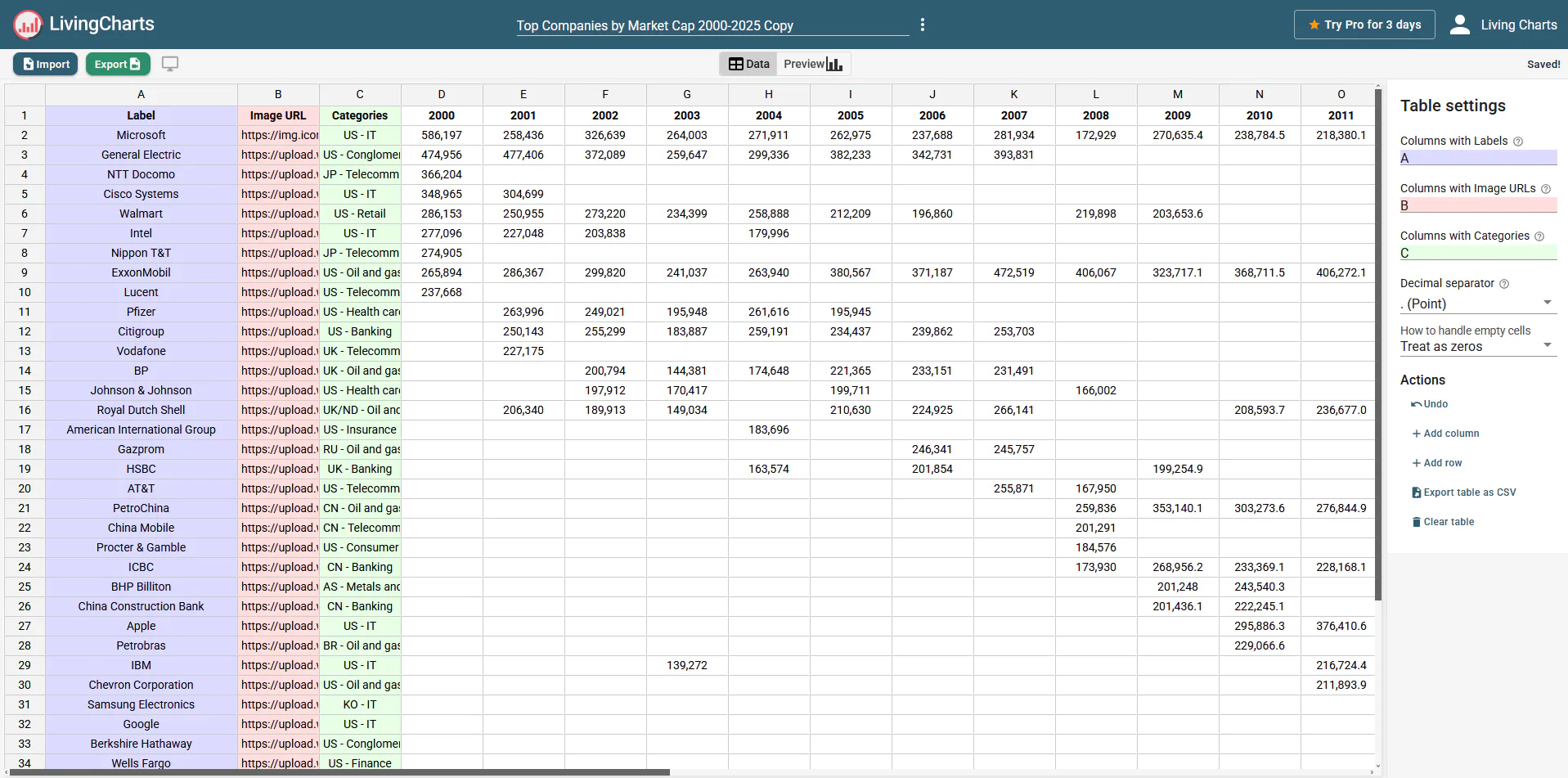Image resolution: width=1568 pixels, height=778 pixels.
Task: Select the 376,410.6 cell for Apple
Action: pyautogui.click(x=1337, y=626)
